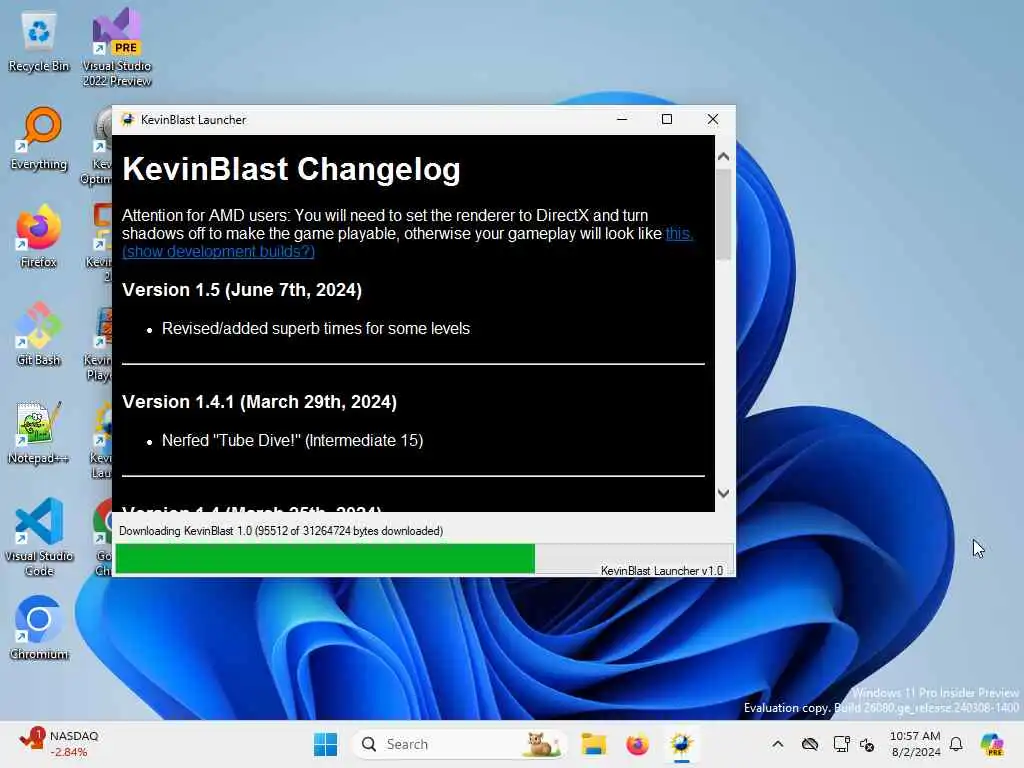Click "Revised/added superb times for some levels" text
The width and height of the screenshot is (1024, 768).
click(316, 328)
